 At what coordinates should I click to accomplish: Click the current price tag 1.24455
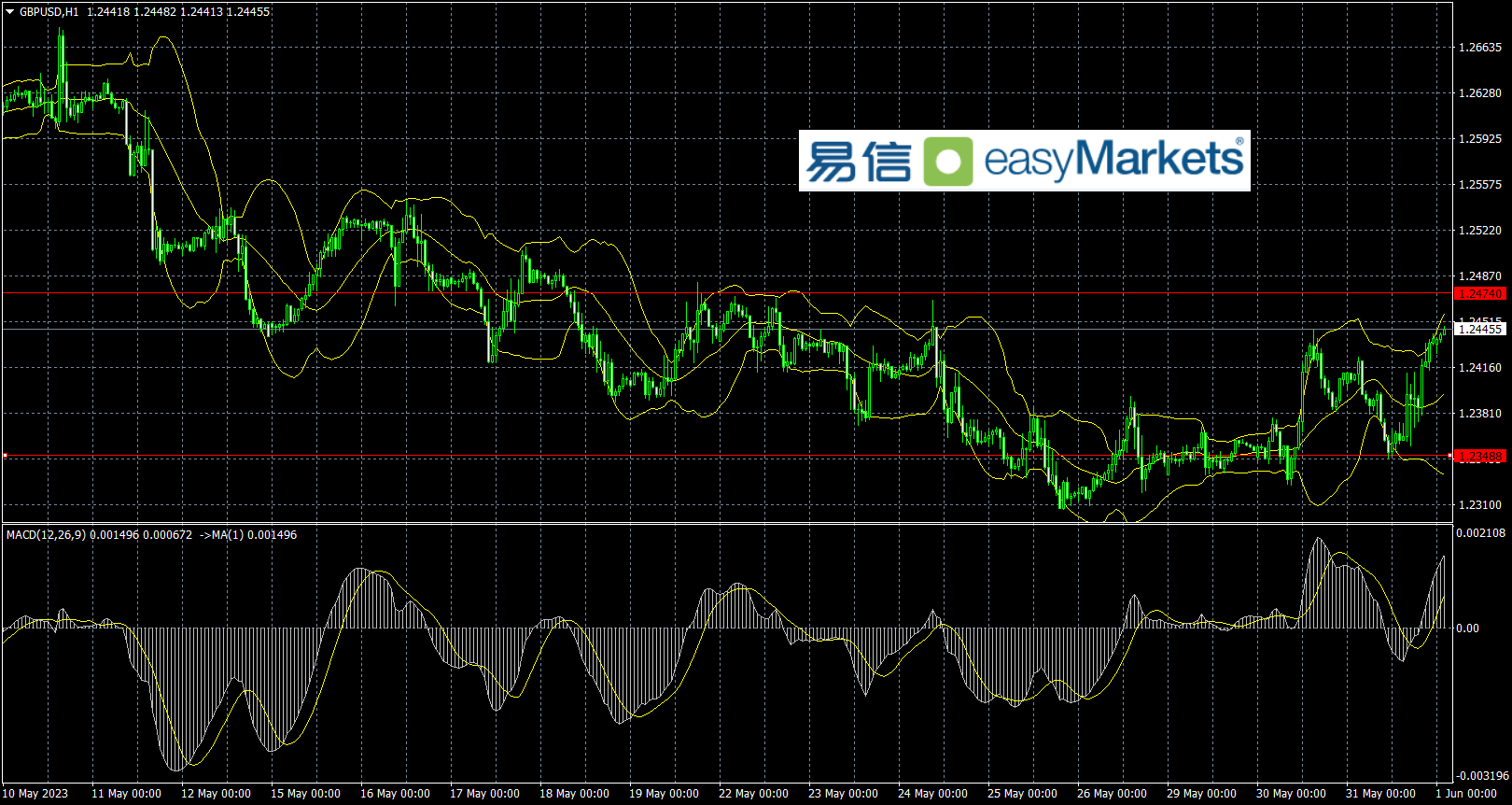(1480, 329)
